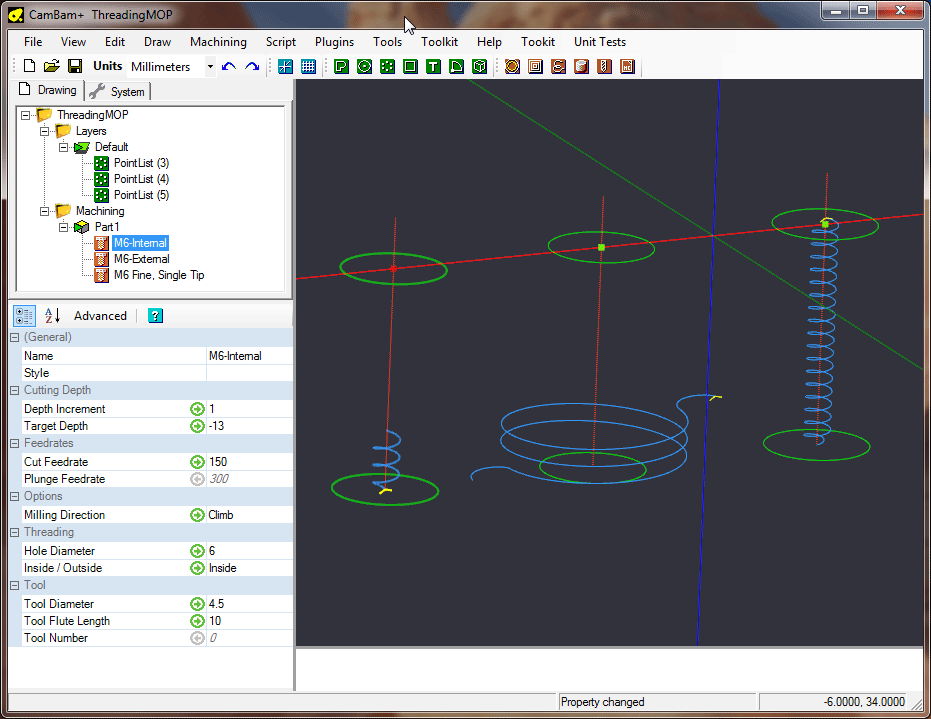This screenshot has width=931, height=719.
Task: Open the Units Millimeters dropdown
Action: [x=210, y=67]
